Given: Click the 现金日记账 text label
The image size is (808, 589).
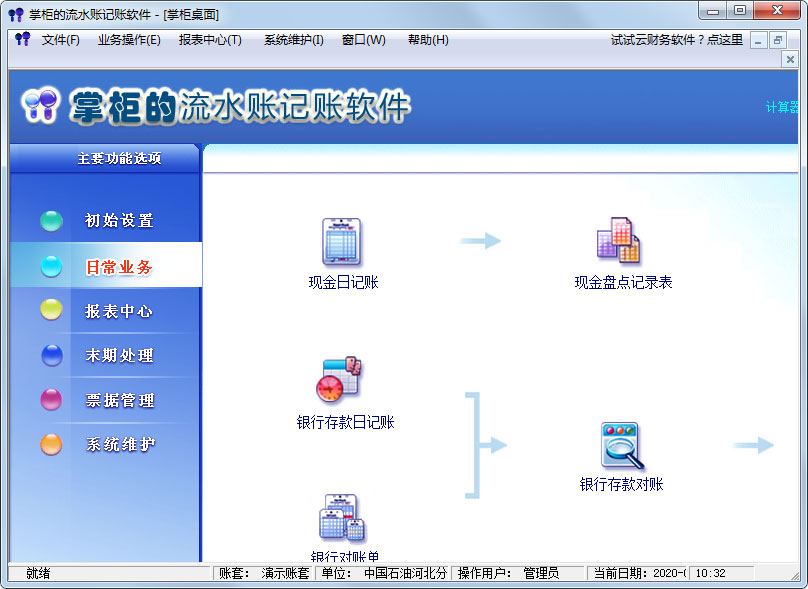Looking at the screenshot, I should tap(344, 282).
